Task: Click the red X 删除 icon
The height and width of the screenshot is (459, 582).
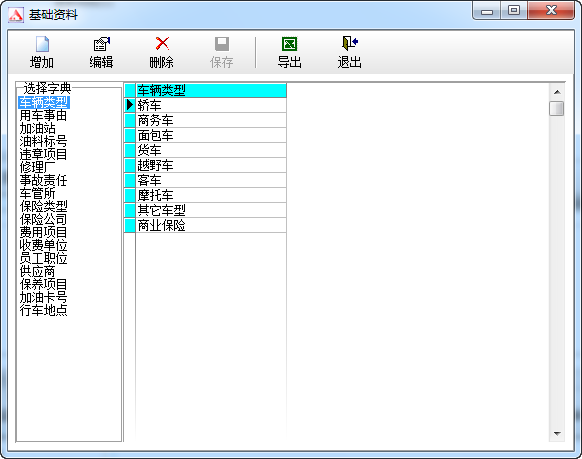Action: click(162, 44)
